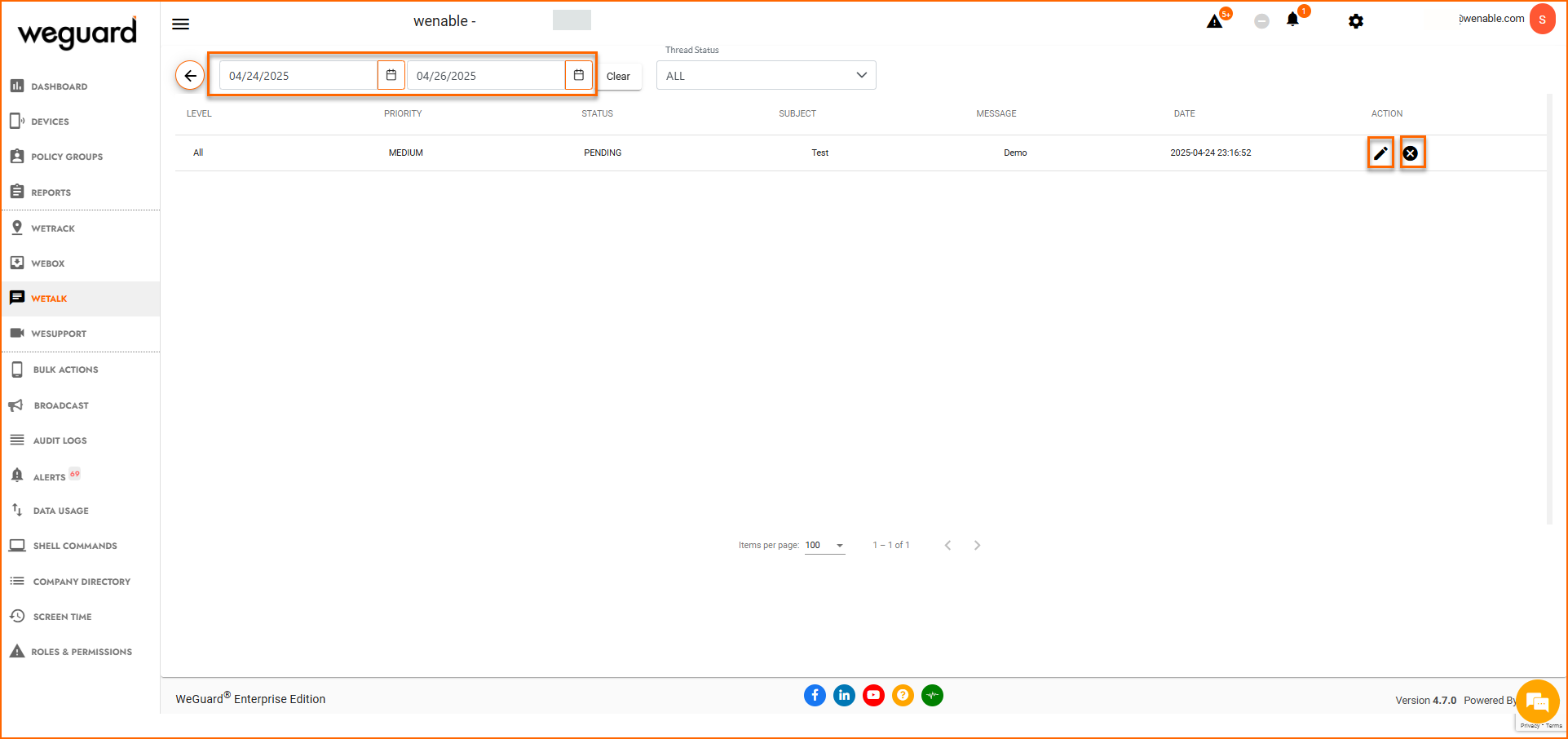Open Screen Time in the sidebar
1568x739 pixels.
pyautogui.click(x=80, y=616)
